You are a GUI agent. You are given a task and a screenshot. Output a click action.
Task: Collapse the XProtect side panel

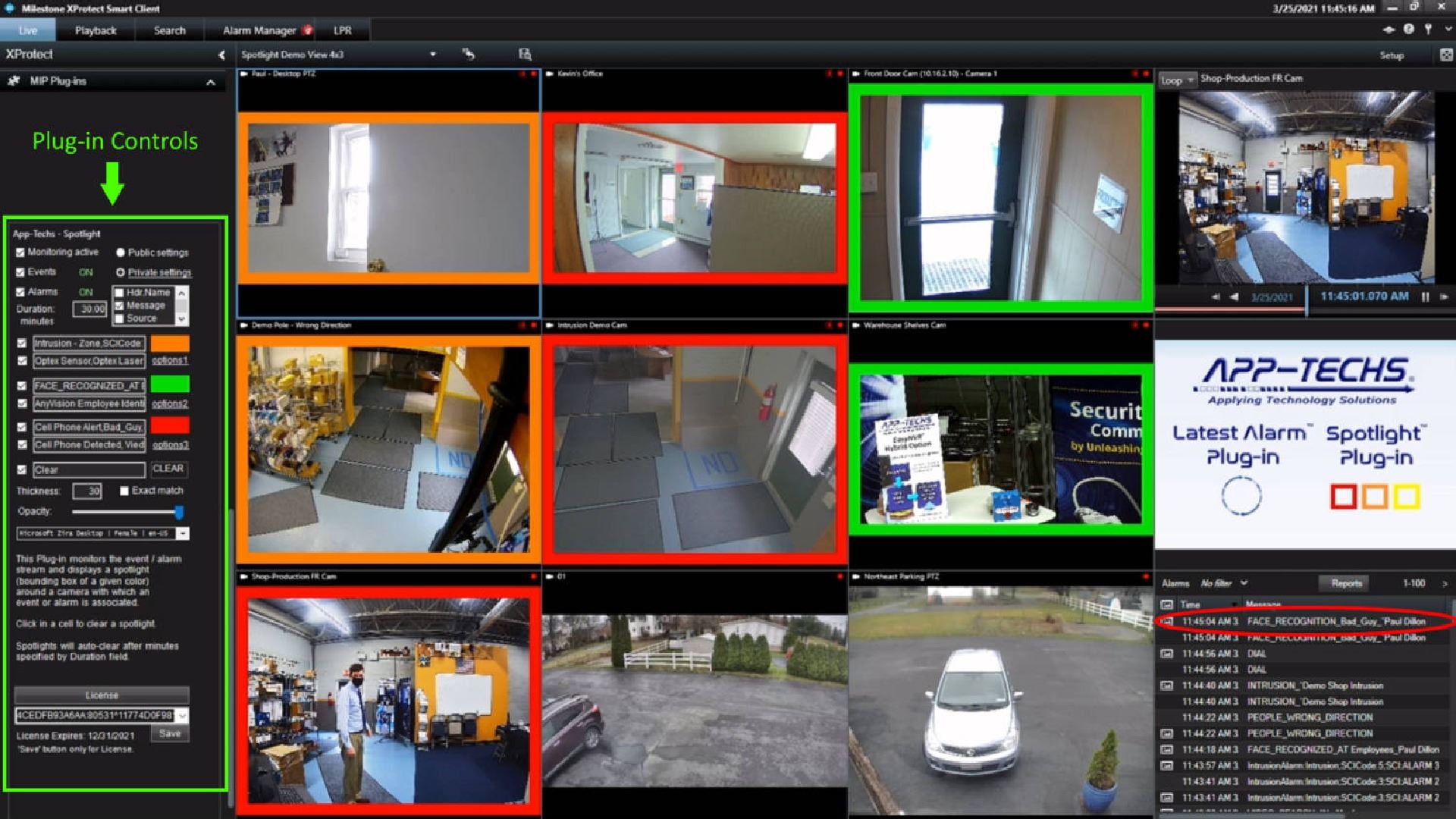[221, 55]
